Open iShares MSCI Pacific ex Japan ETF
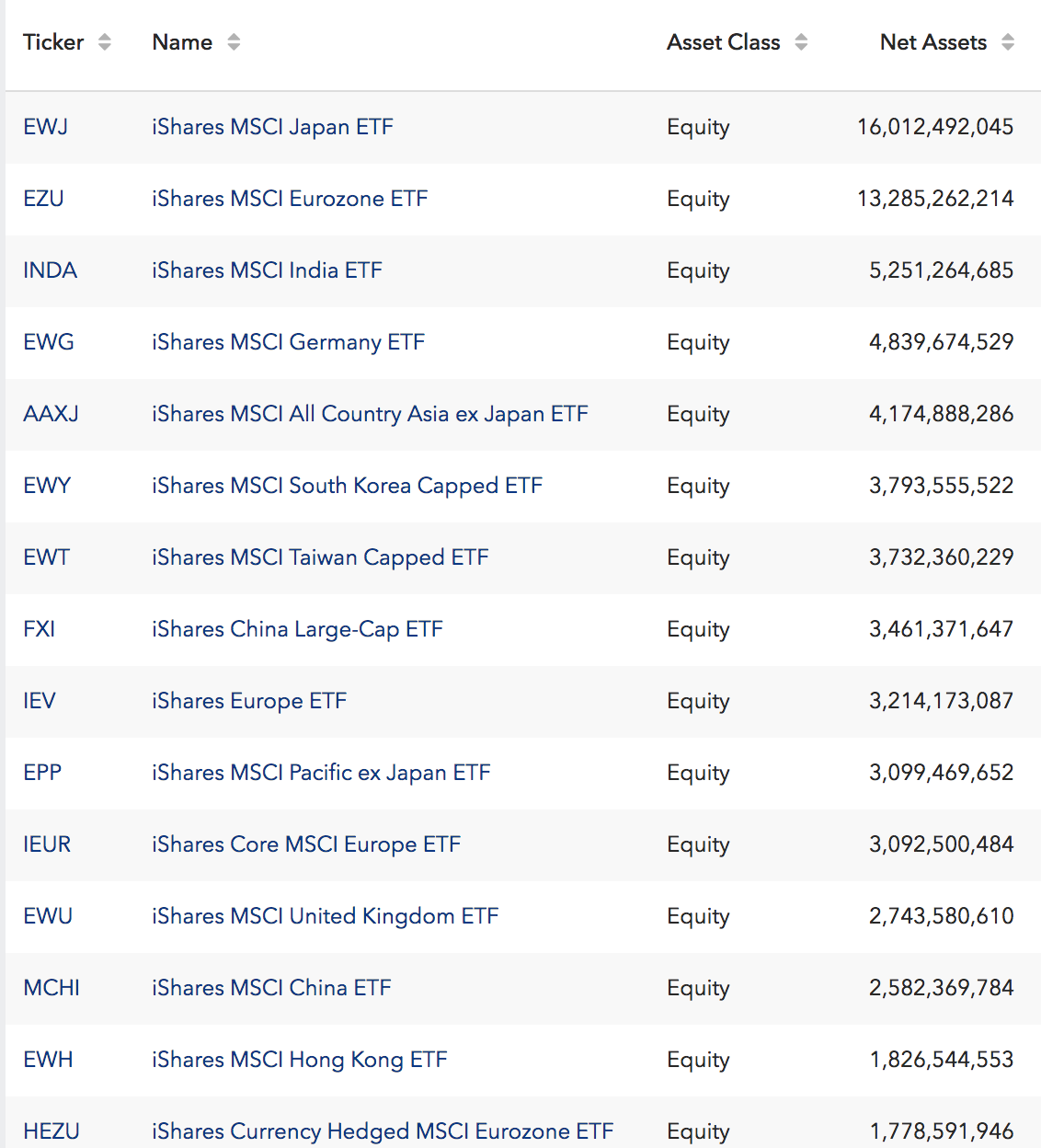 (x=321, y=773)
